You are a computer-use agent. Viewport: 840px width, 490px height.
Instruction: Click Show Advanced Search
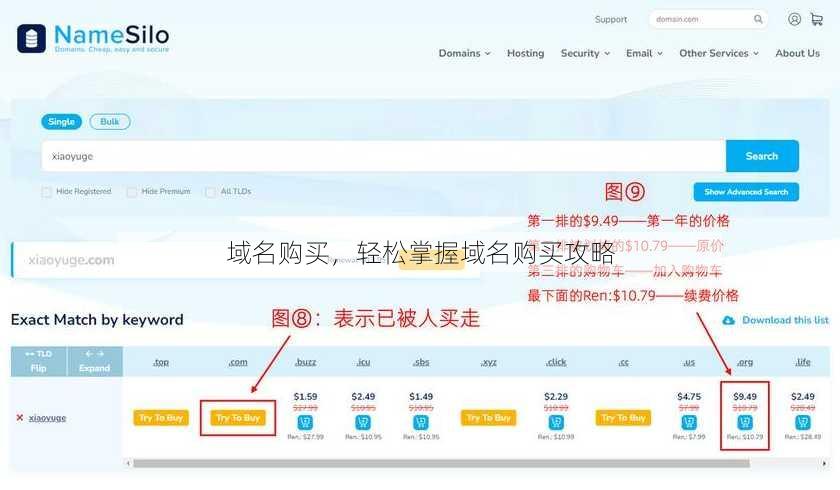746,192
